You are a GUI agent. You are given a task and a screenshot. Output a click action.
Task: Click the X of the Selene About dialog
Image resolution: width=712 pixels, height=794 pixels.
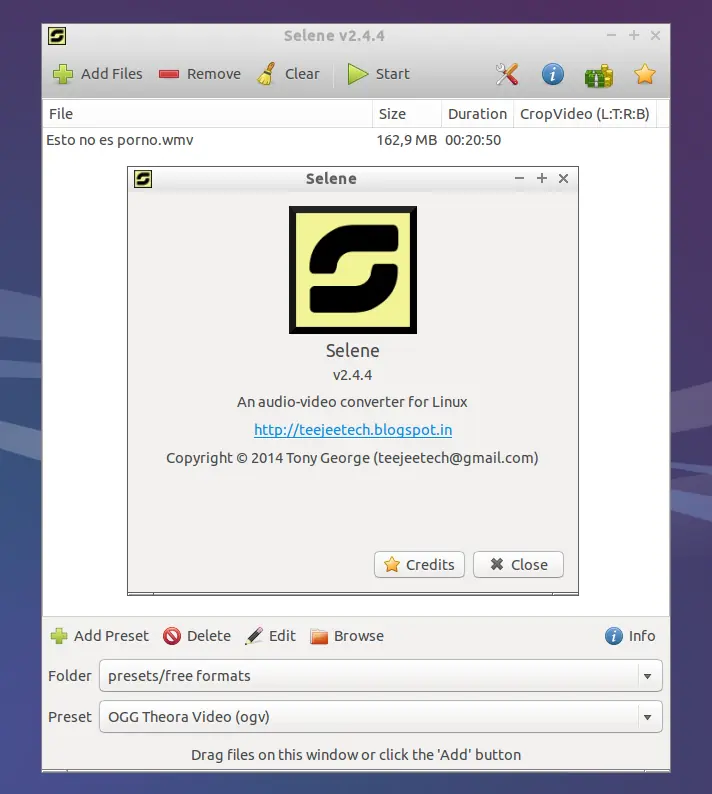(564, 179)
